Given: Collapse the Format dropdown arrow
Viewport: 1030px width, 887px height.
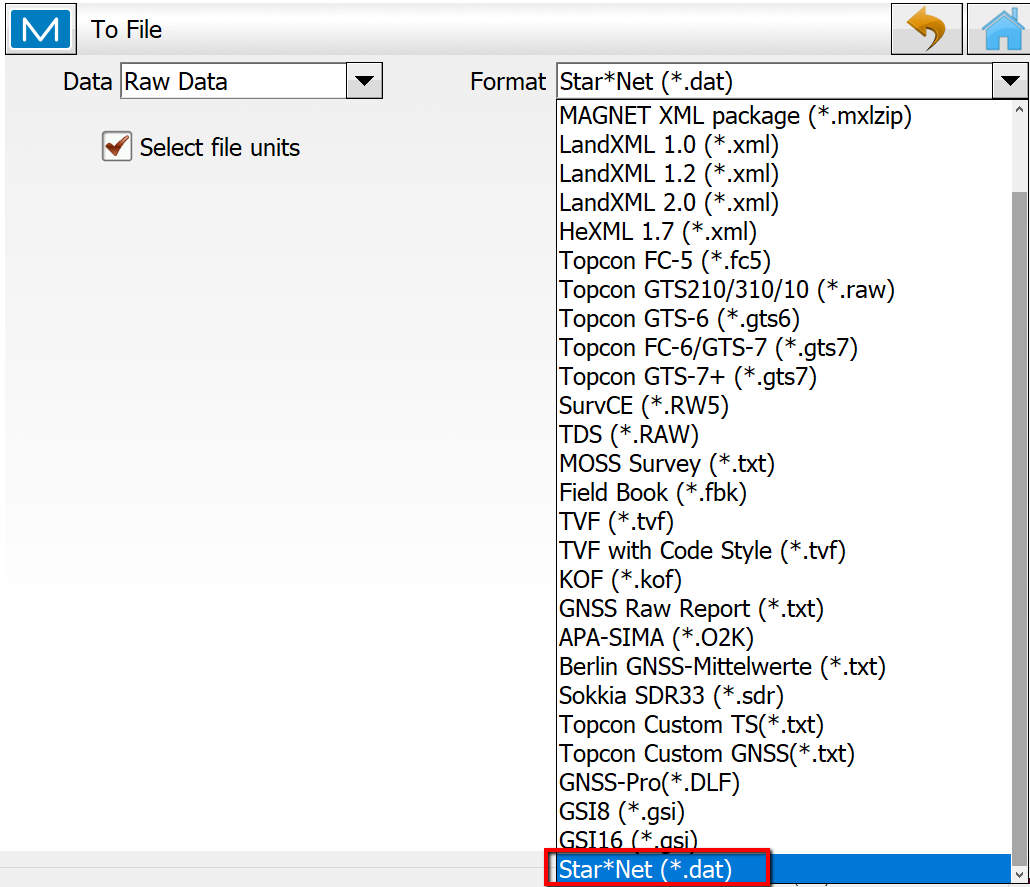Looking at the screenshot, I should coord(1007,81).
